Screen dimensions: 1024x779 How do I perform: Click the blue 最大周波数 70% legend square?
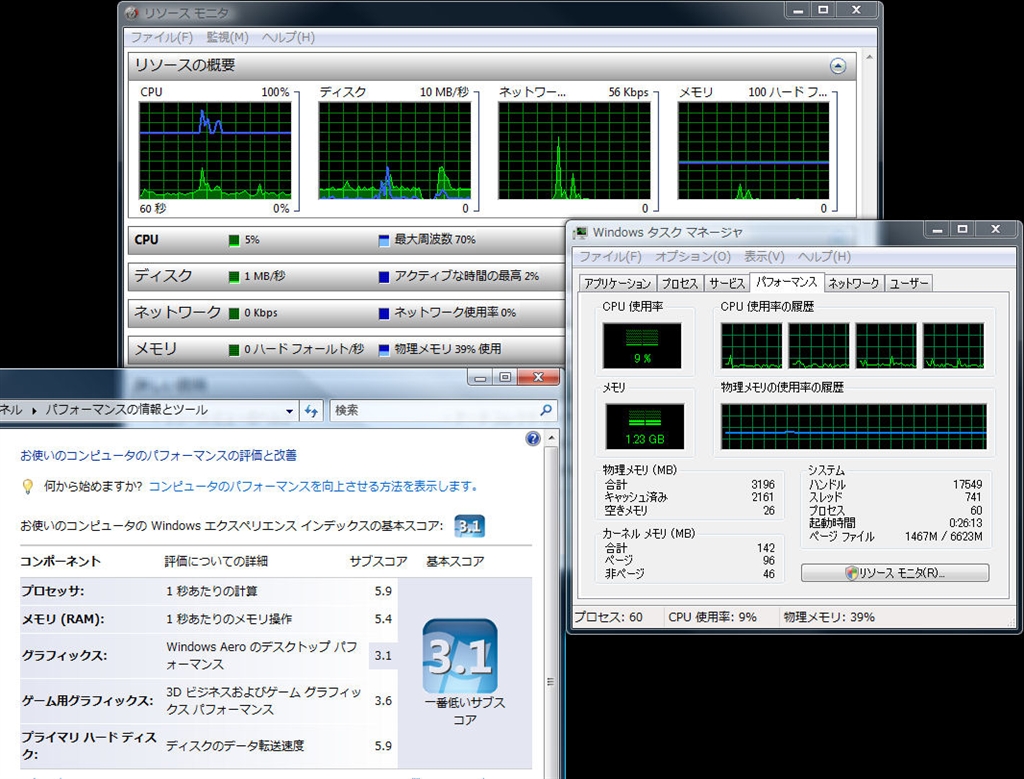(x=384, y=240)
